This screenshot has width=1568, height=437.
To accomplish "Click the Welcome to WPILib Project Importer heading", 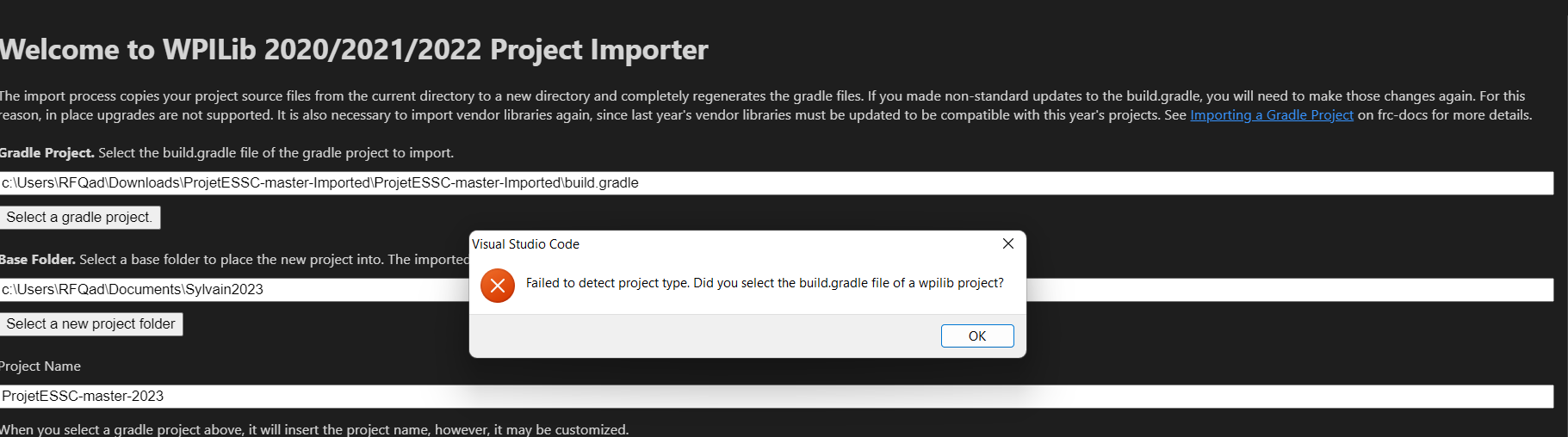I will coord(354,50).
